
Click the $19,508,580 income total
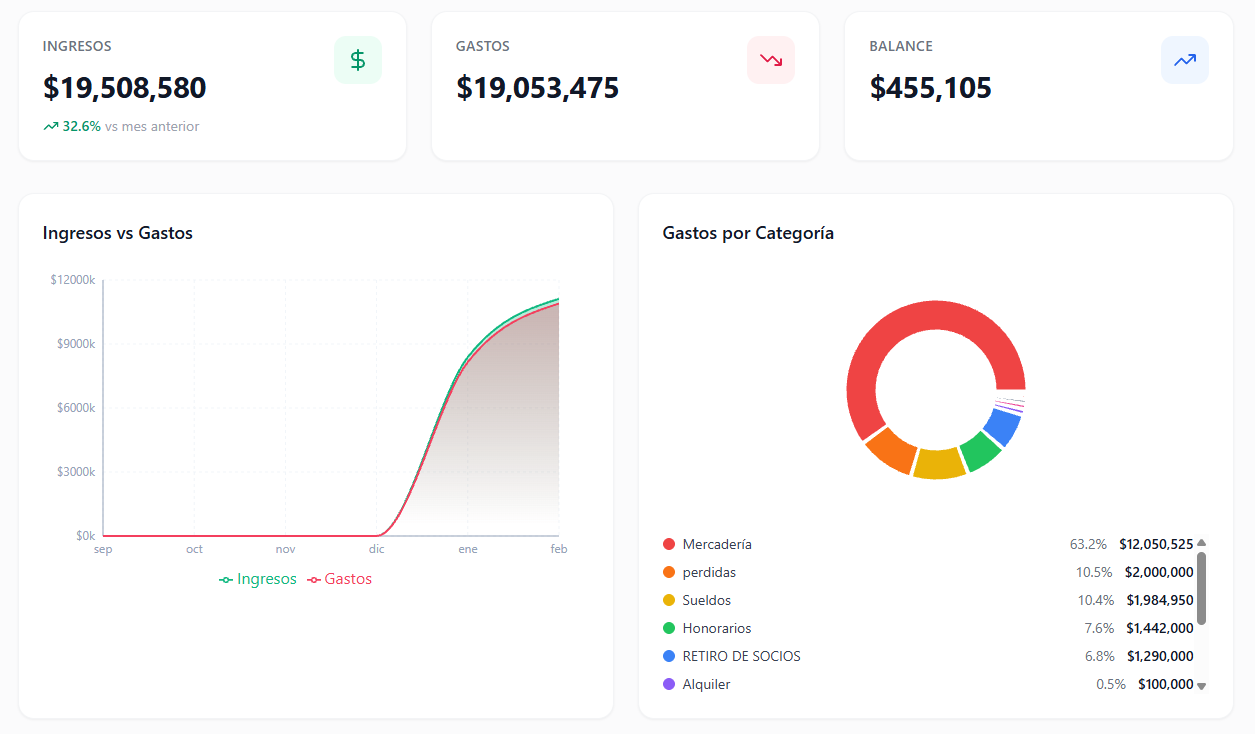(x=125, y=88)
